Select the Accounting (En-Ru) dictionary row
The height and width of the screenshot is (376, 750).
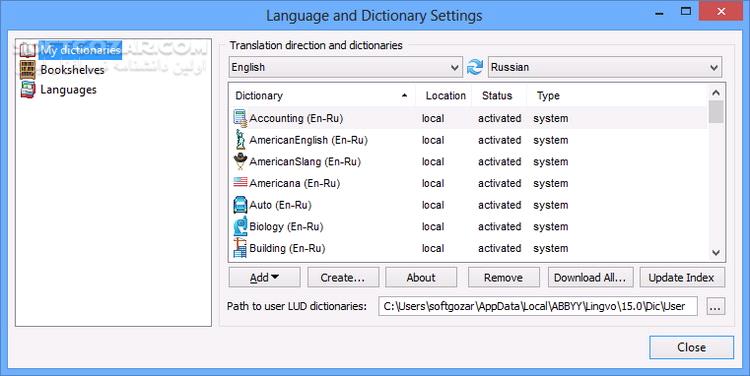point(469,118)
